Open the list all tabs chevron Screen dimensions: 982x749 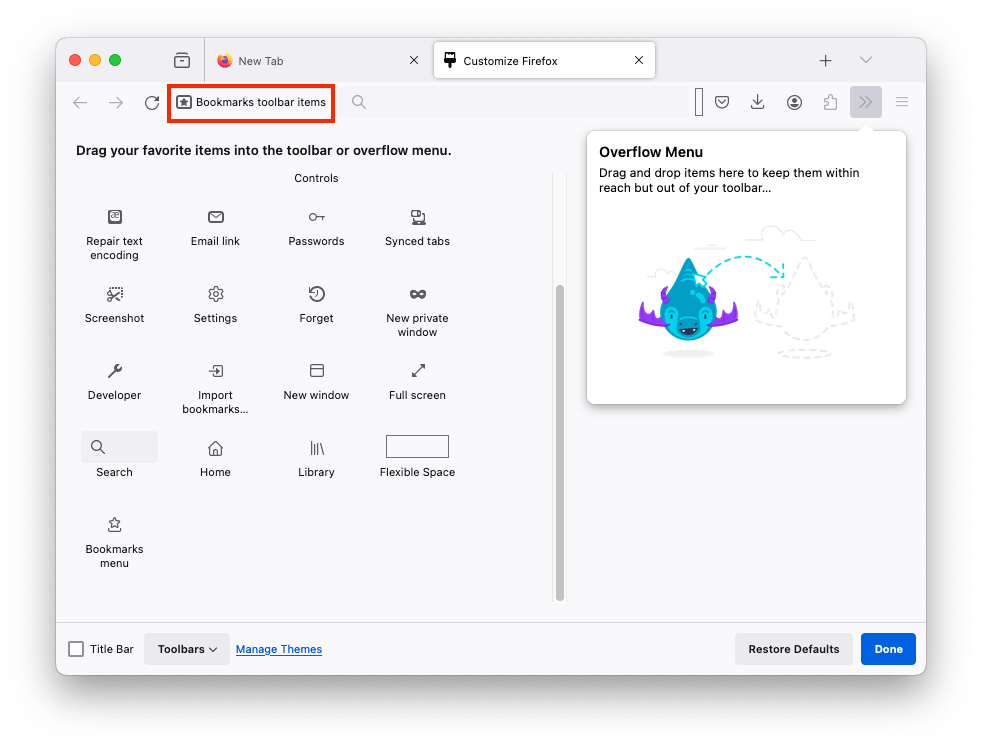point(866,61)
